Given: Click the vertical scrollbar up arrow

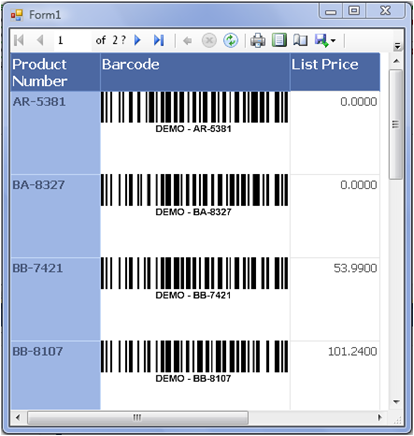Looking at the screenshot, I should tap(396, 61).
